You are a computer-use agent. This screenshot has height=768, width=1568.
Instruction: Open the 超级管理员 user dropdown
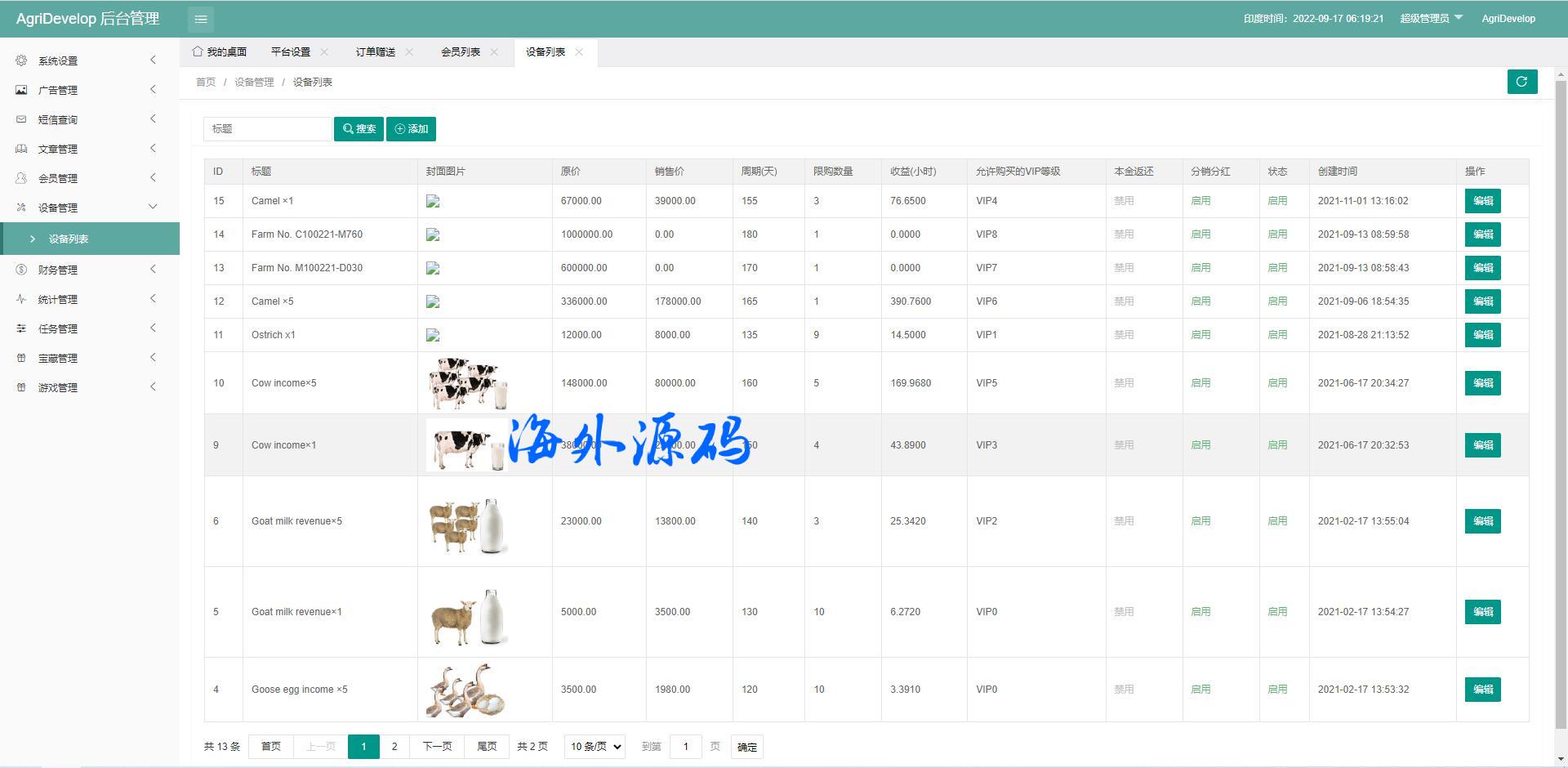1431,19
